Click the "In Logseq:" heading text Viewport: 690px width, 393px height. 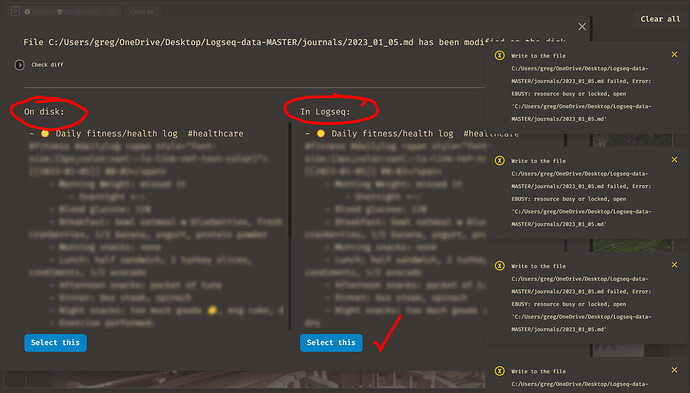coord(325,112)
